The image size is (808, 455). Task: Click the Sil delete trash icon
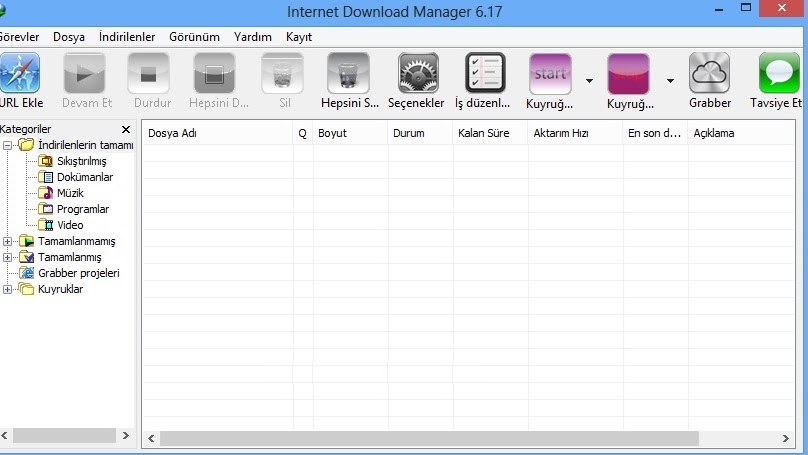[x=282, y=73]
